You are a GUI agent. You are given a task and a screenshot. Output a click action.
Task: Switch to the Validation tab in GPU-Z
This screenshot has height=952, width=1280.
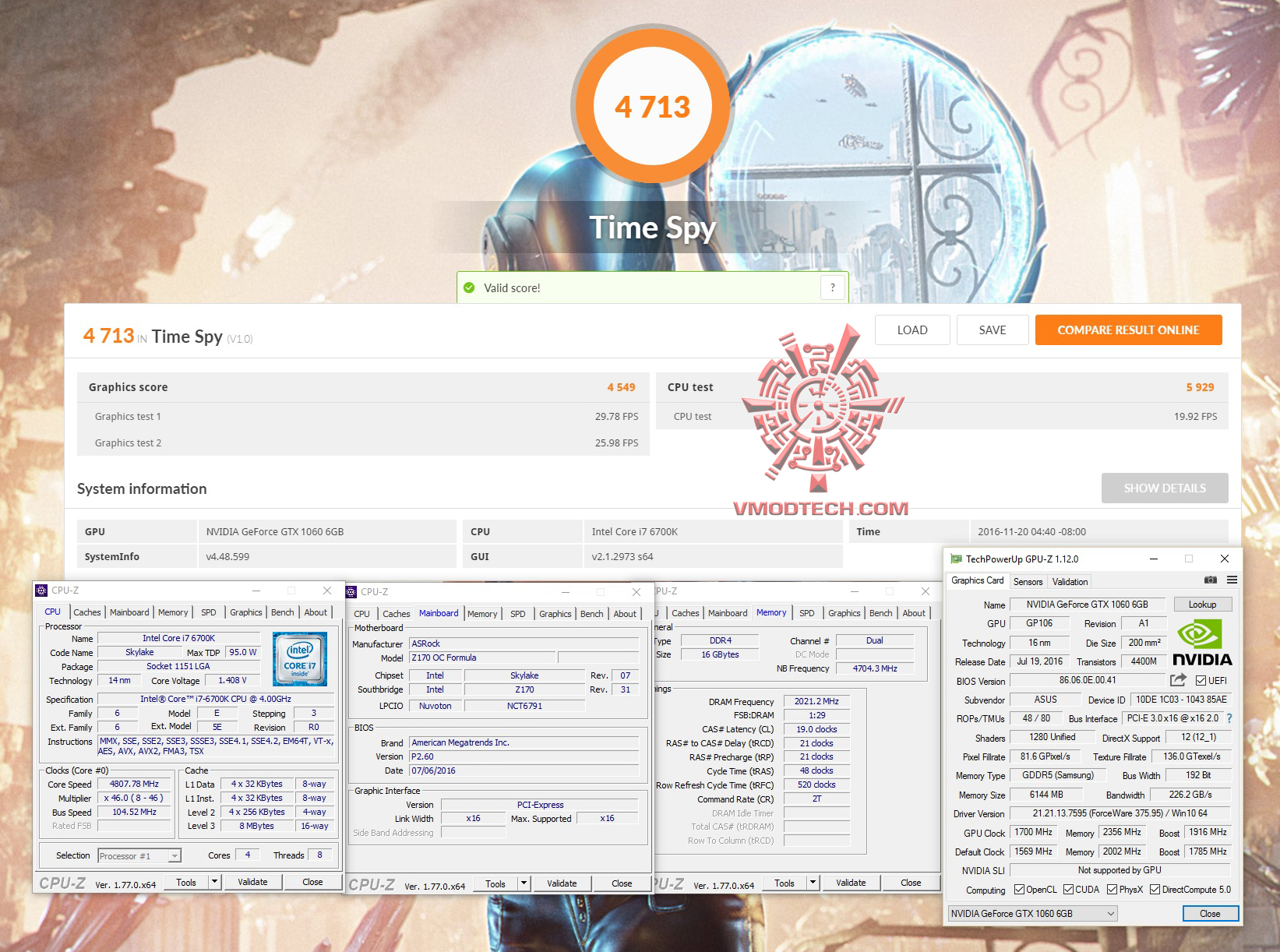(1070, 582)
